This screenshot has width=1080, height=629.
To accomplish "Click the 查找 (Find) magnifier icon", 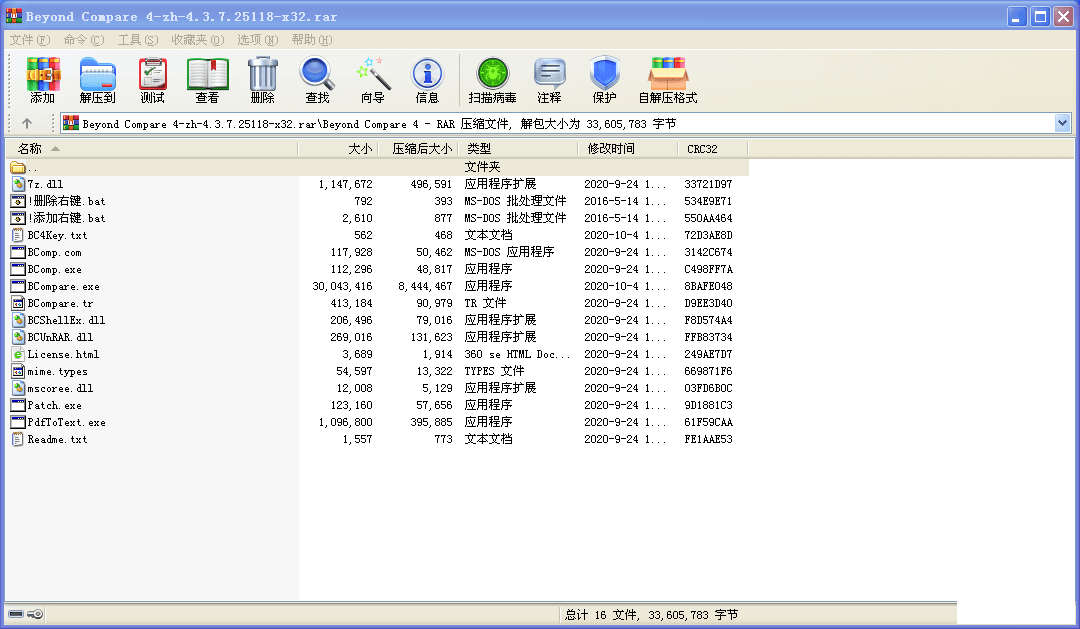I will point(317,74).
